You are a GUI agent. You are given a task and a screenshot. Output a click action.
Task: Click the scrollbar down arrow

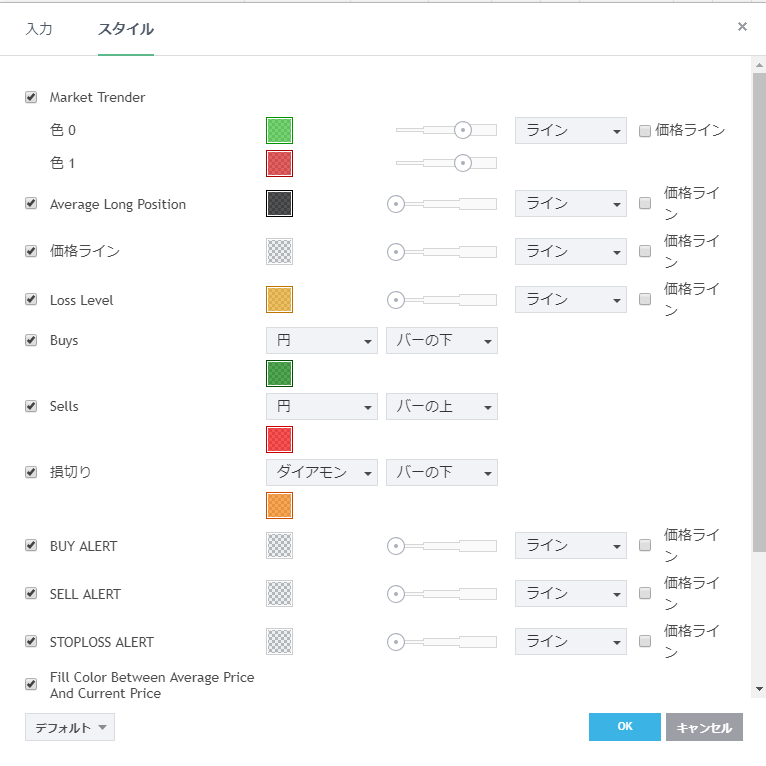click(759, 688)
